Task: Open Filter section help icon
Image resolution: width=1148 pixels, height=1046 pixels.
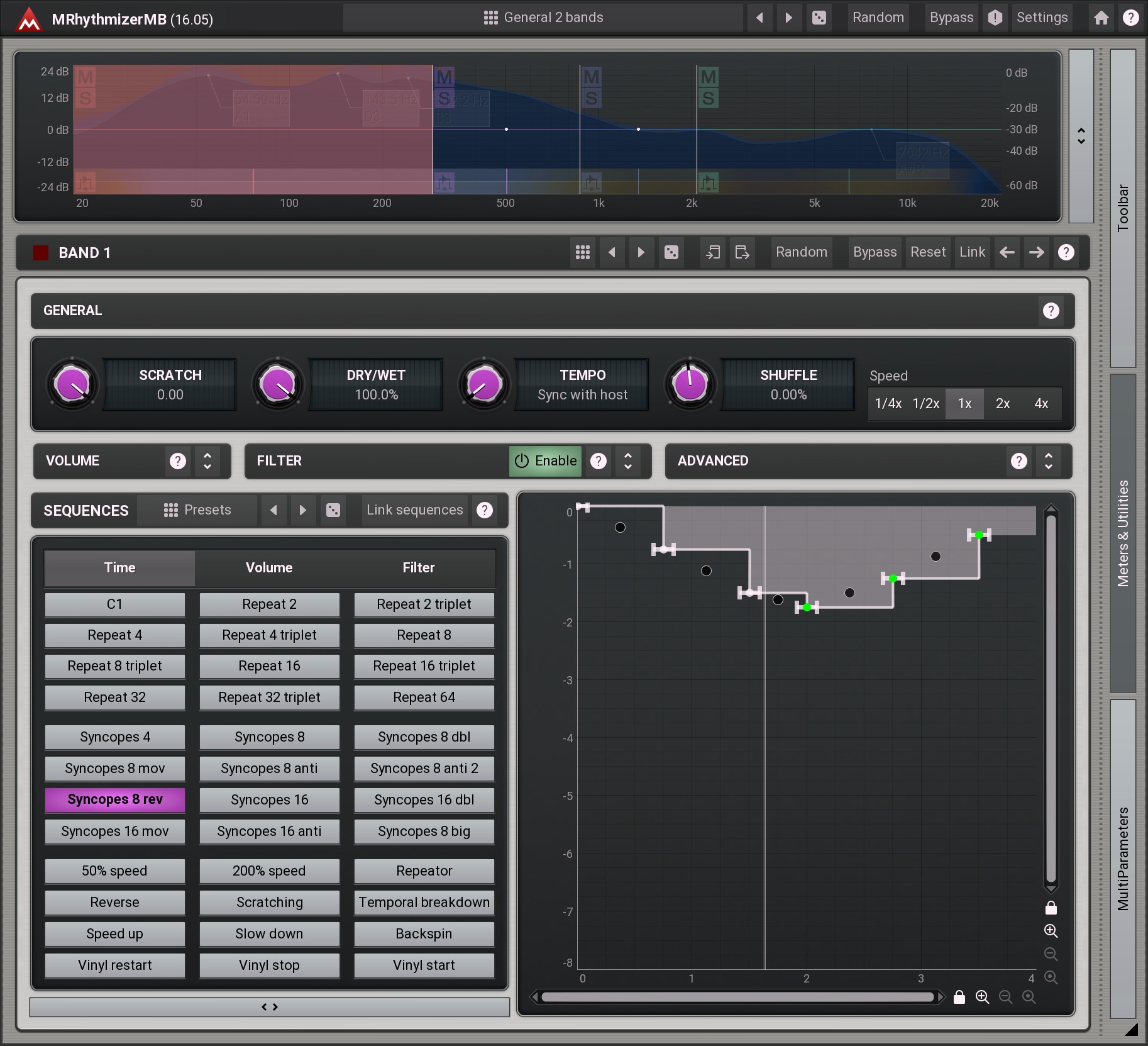Action: [x=599, y=461]
